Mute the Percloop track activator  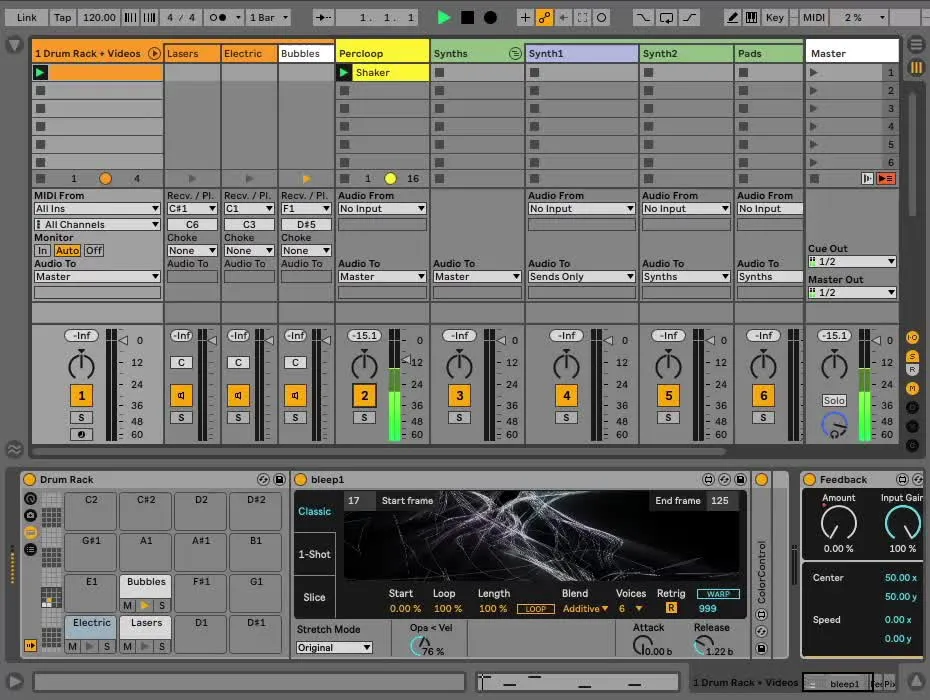click(365, 395)
